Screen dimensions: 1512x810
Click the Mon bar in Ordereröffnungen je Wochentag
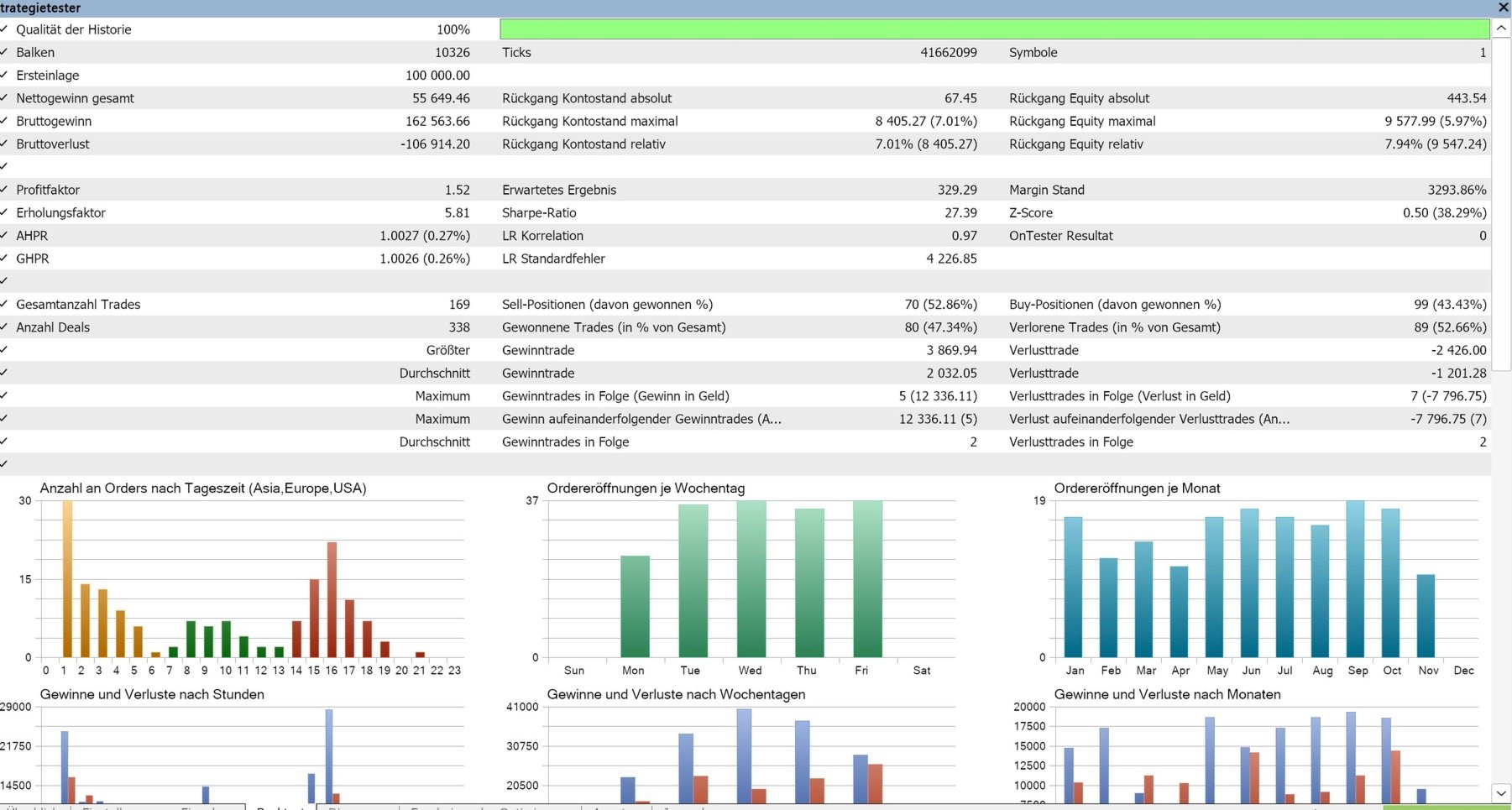pyautogui.click(x=635, y=606)
